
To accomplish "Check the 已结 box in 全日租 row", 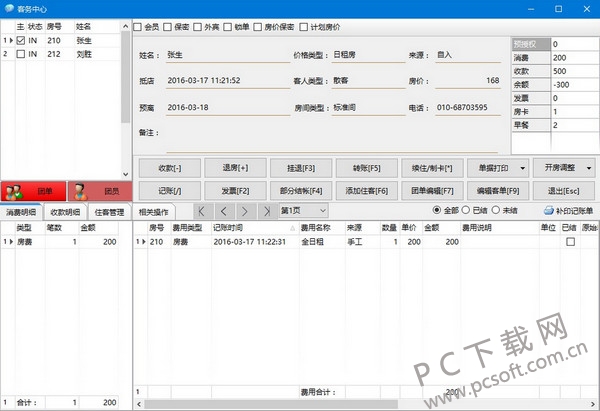I will pos(571,241).
